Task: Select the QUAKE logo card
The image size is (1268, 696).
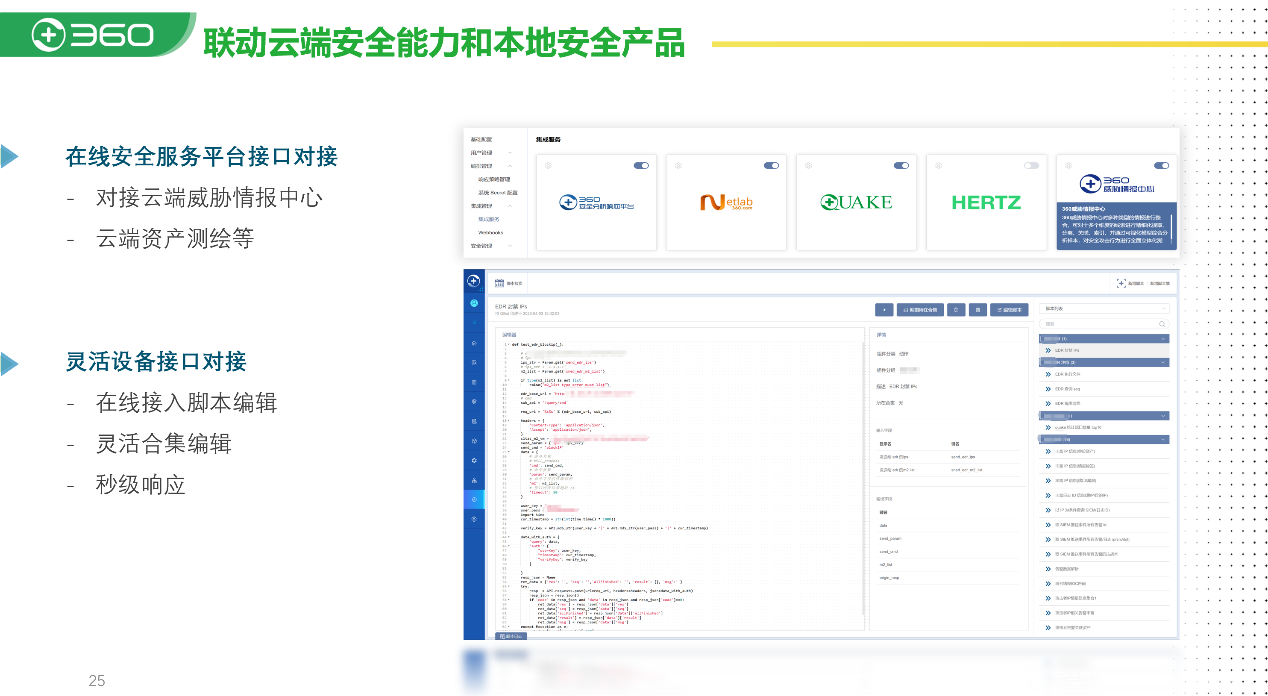Action: [856, 202]
